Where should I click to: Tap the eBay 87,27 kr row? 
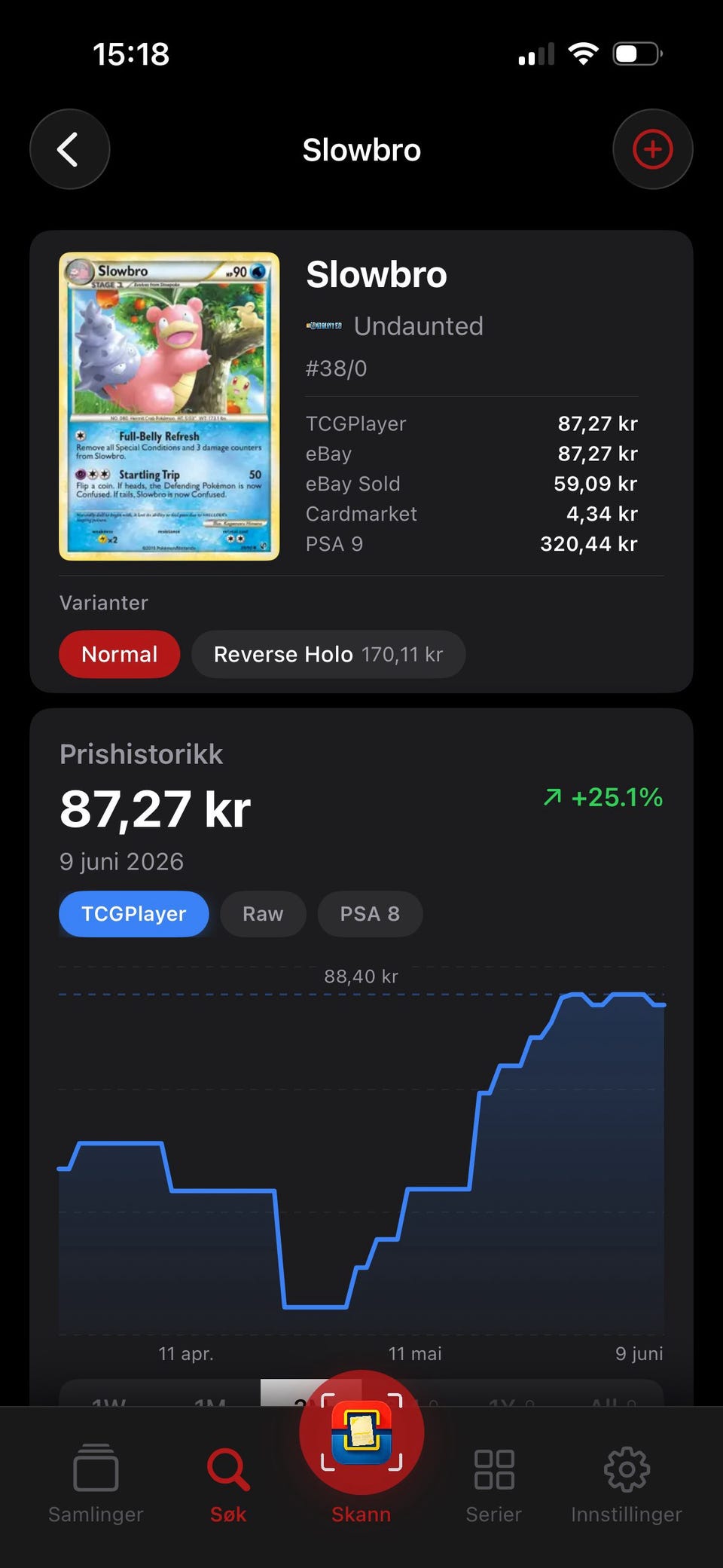click(471, 454)
